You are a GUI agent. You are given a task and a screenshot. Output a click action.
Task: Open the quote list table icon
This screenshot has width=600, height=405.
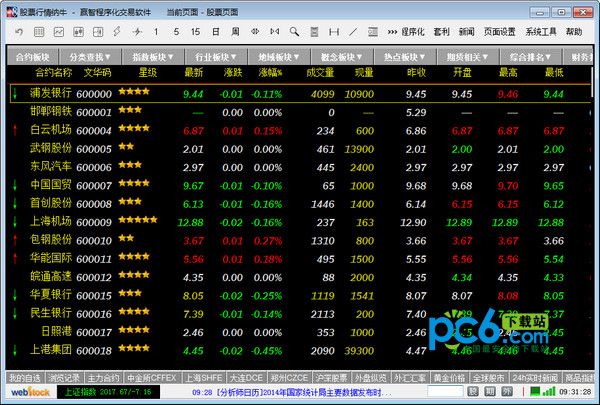coord(40,32)
